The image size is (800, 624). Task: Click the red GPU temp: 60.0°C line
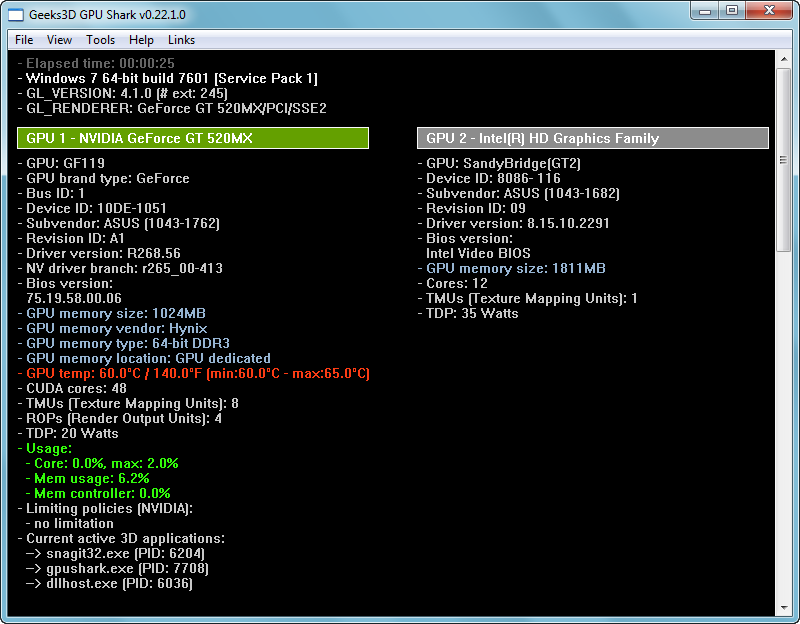coord(194,373)
